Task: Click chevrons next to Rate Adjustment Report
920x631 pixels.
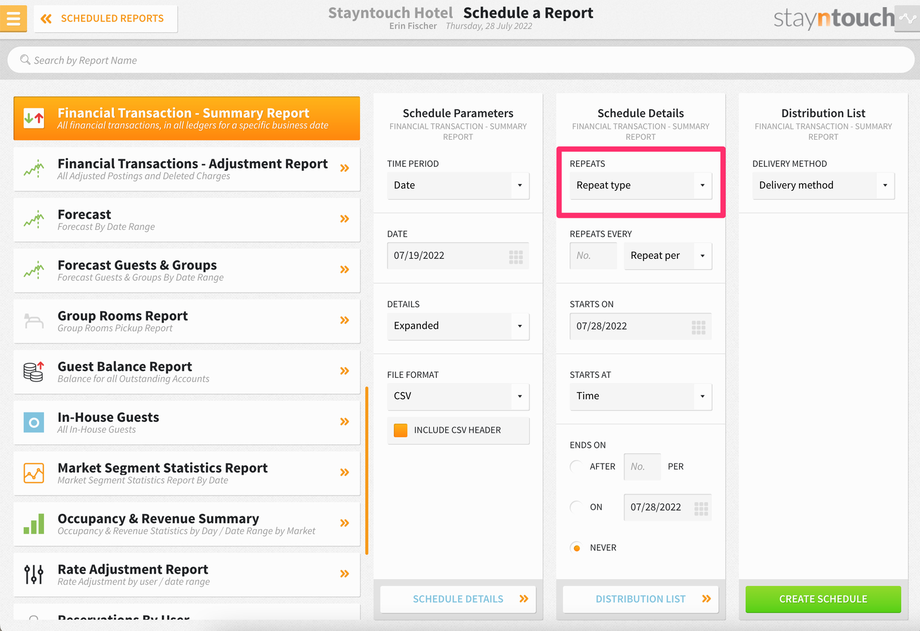Action: point(344,573)
